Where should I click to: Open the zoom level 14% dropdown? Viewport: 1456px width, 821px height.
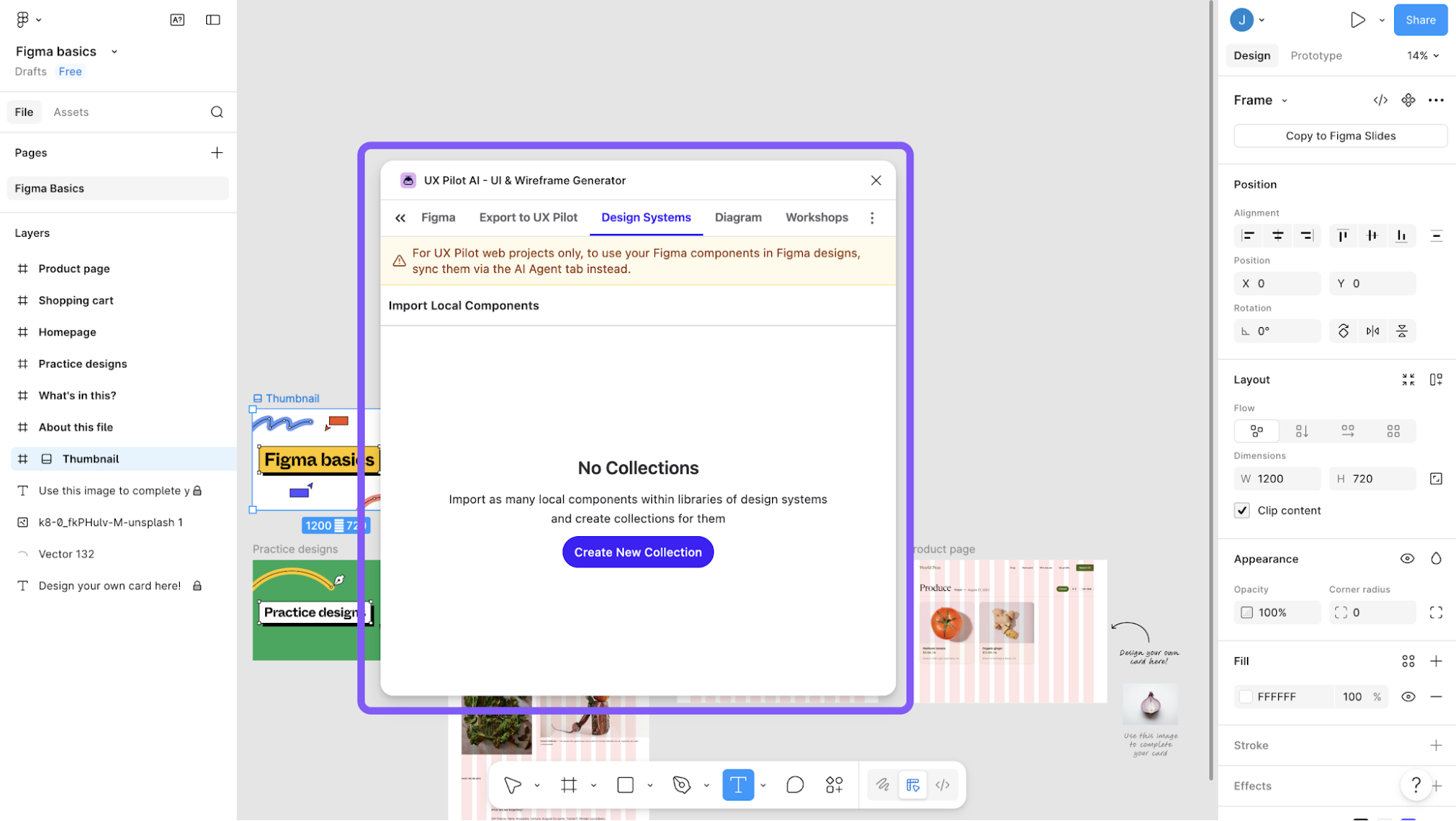1423,55
